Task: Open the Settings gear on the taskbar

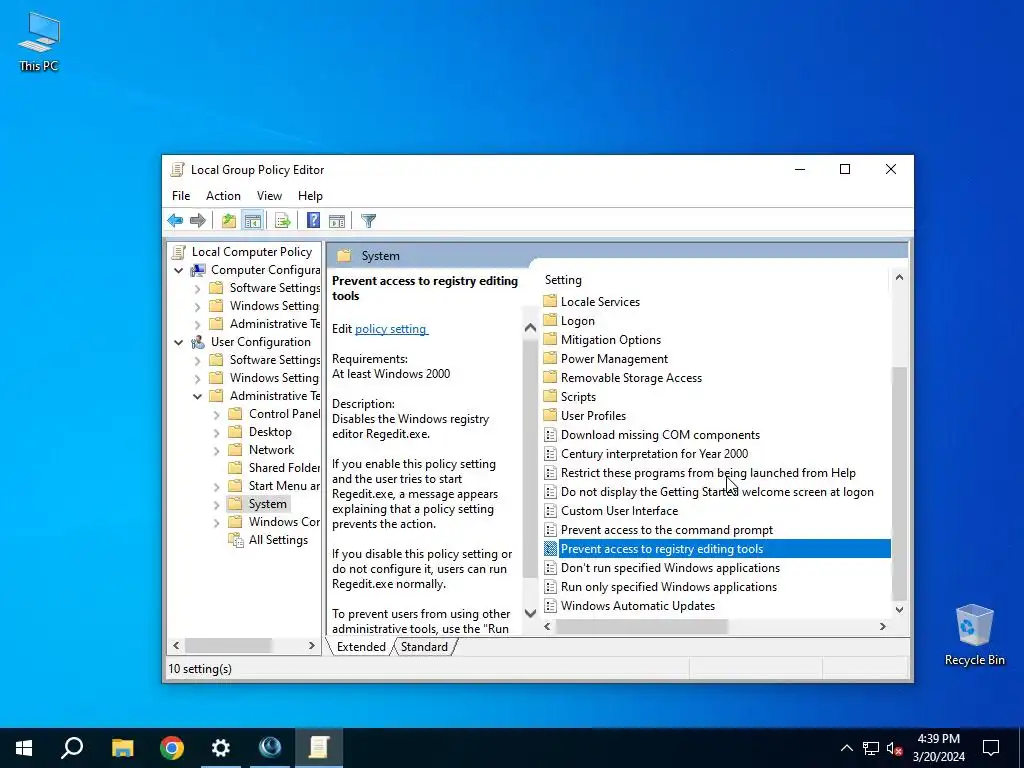Action: [221, 748]
